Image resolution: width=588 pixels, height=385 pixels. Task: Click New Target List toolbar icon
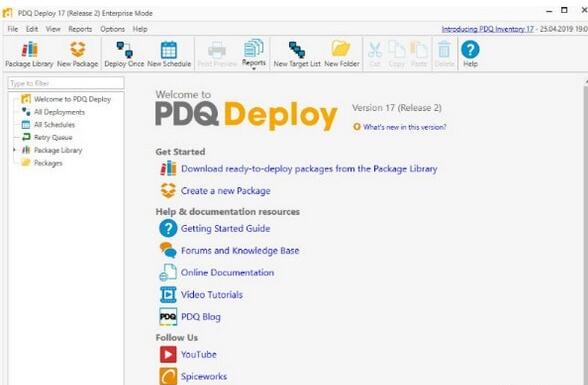[297, 55]
